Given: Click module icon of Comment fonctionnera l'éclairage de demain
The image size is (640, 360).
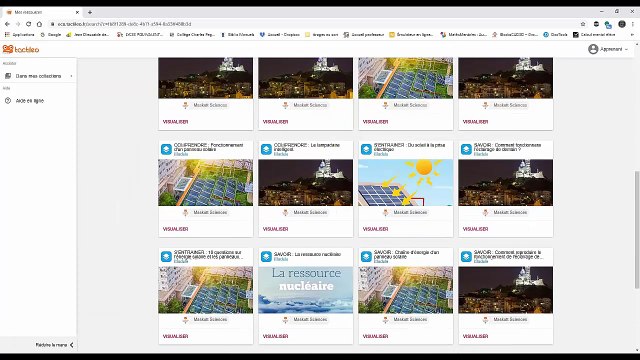Looking at the screenshot, I should [x=466, y=149].
